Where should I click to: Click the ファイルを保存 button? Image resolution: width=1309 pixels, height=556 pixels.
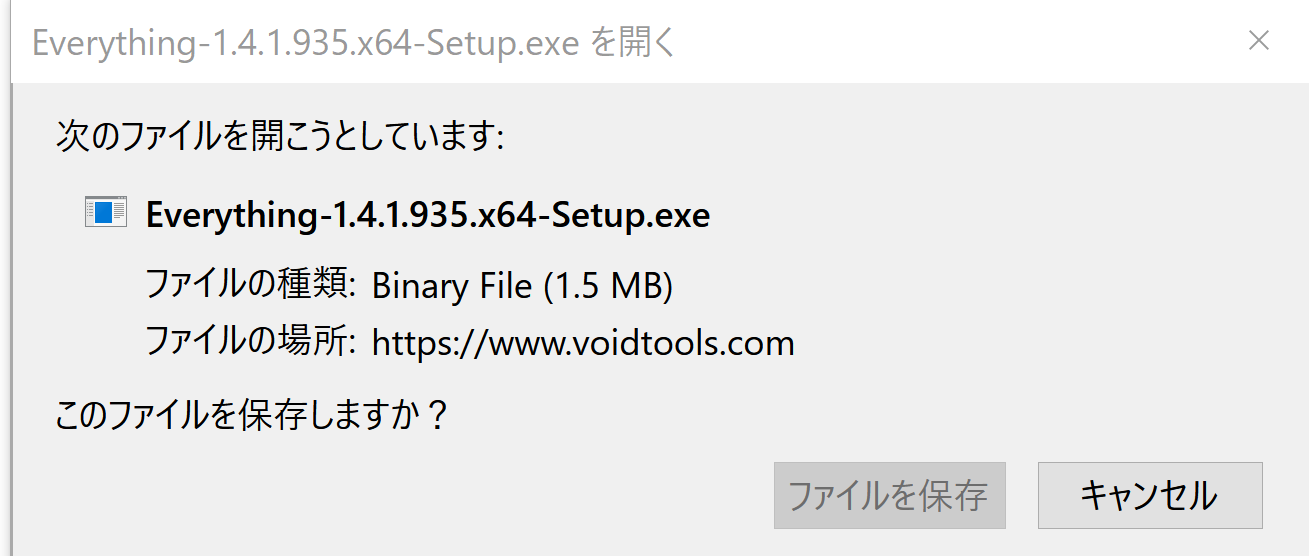click(x=889, y=495)
